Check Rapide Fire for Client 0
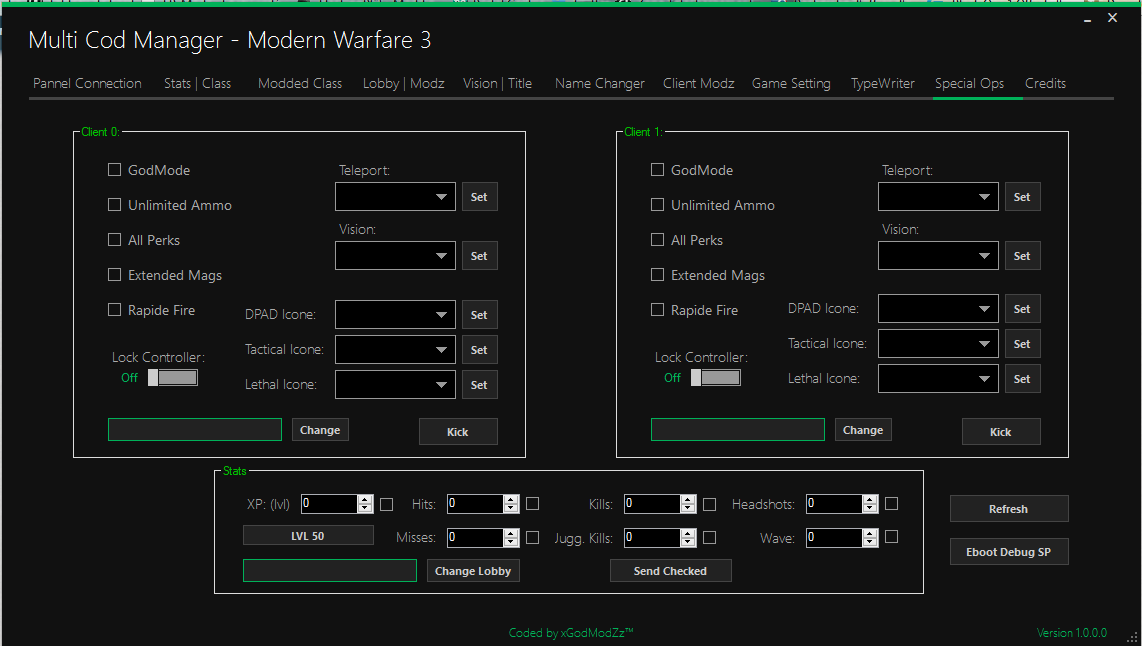This screenshot has width=1142, height=646. tap(114, 310)
